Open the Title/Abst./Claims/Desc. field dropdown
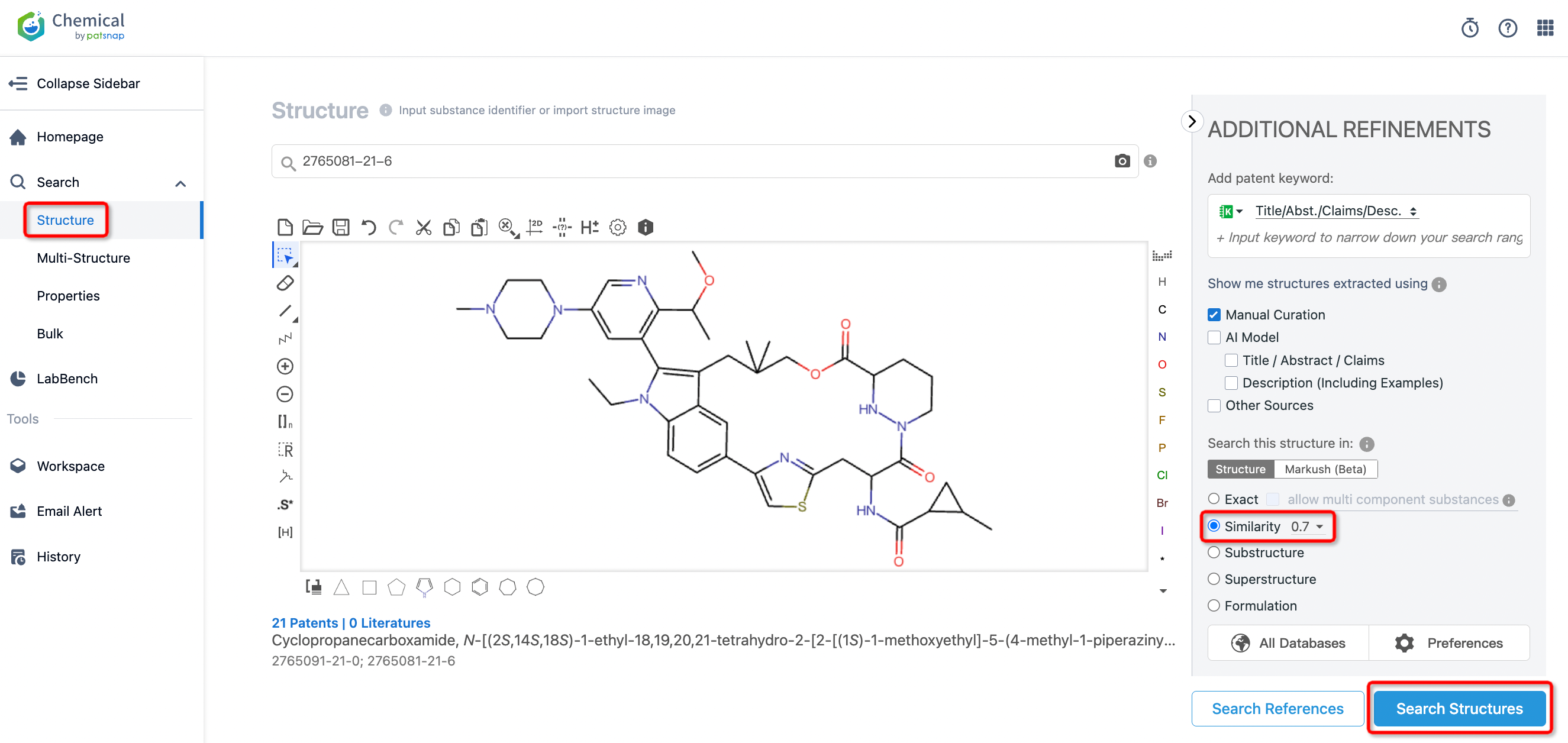 (1336, 211)
